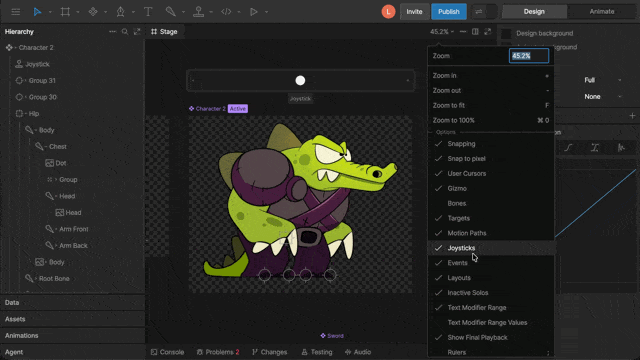
Task: Expand Group 30 tree arrow
Action: 25,97
